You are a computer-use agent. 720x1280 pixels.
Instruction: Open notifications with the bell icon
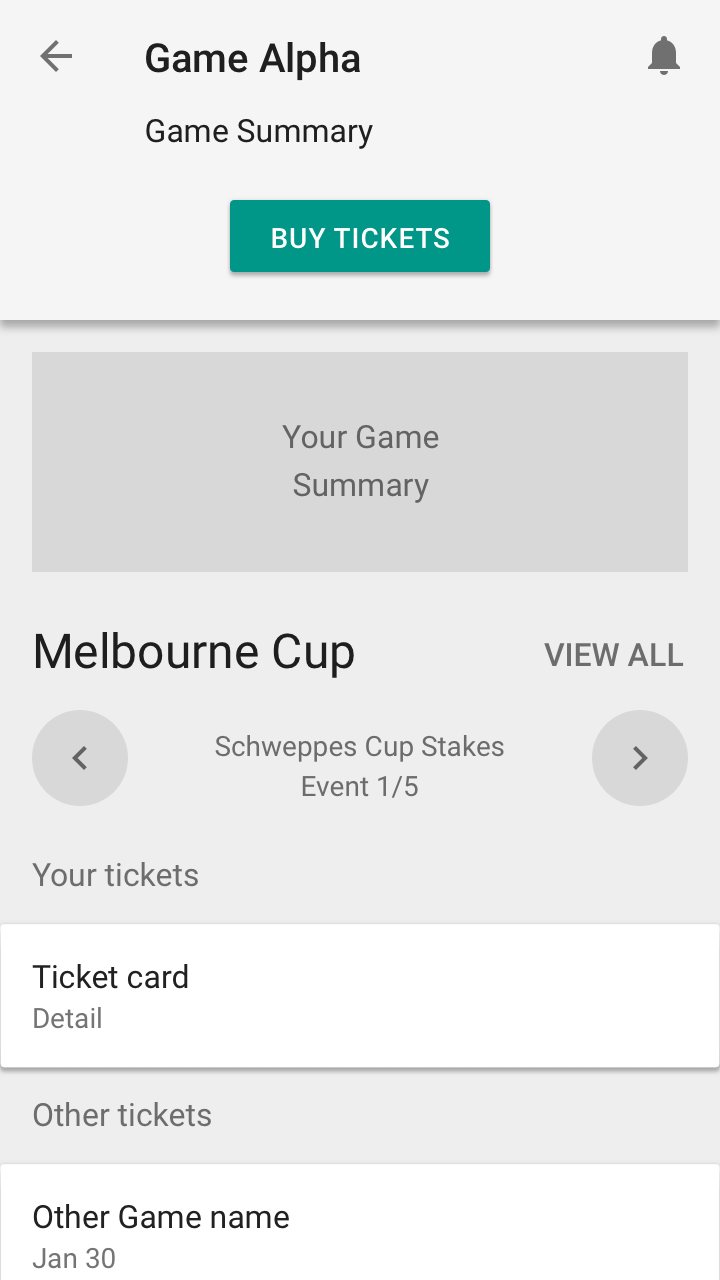click(x=664, y=57)
